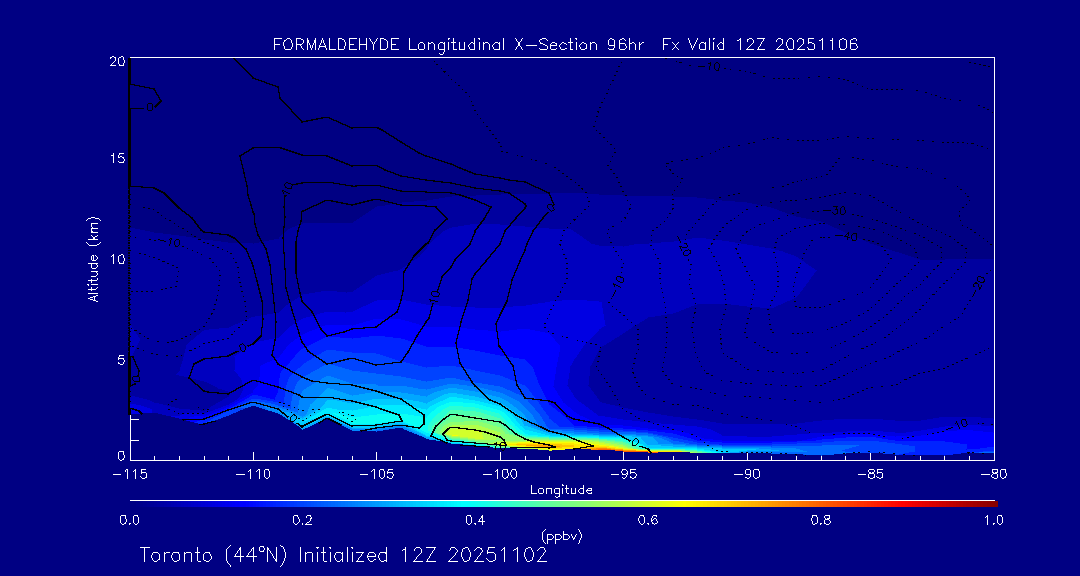Click the Toronto (44°N) Initialized caption

pyautogui.click(x=343, y=555)
